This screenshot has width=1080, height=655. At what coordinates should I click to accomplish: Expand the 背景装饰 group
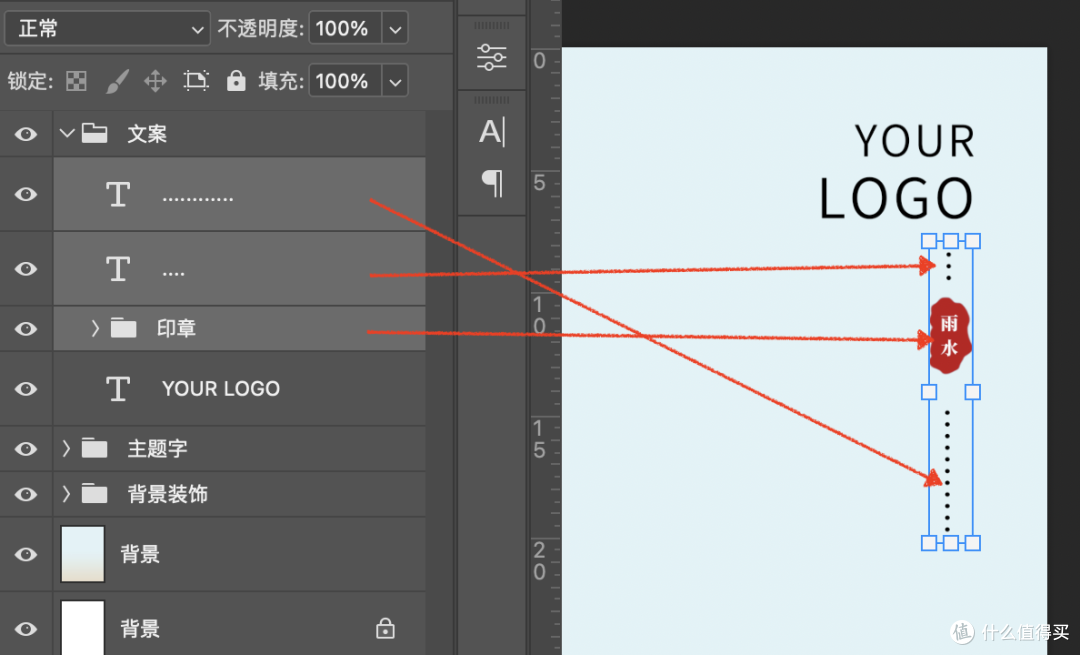[x=66, y=495]
